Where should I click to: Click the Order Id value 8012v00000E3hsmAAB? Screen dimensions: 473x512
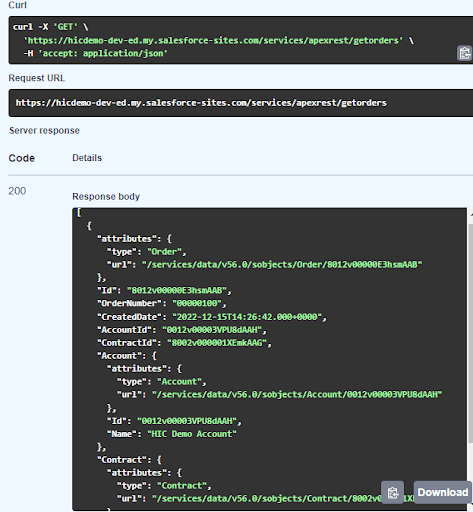177,291
